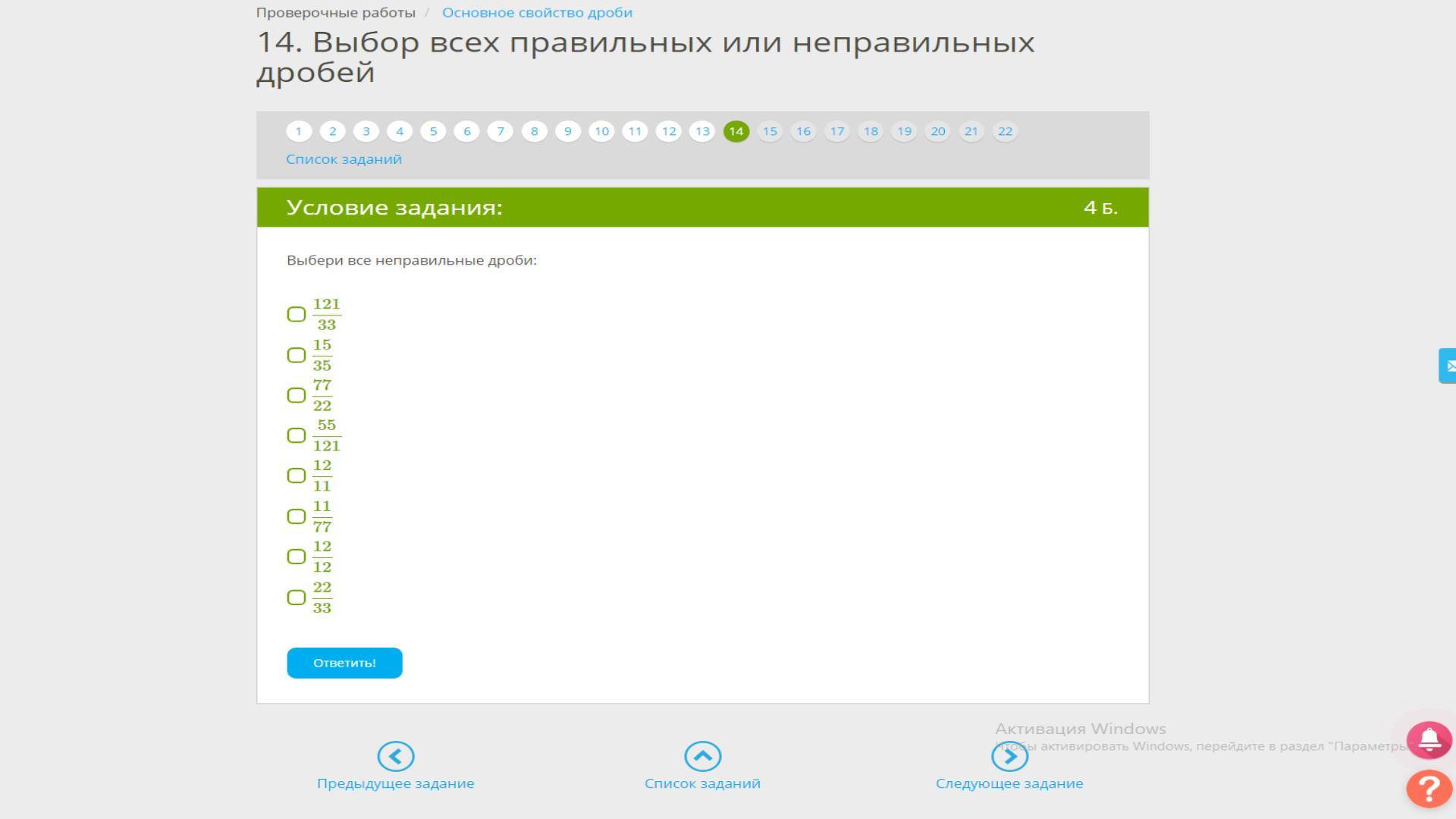Click the Следующее задание text link
Image resolution: width=1456 pixels, height=819 pixels.
click(x=1009, y=783)
